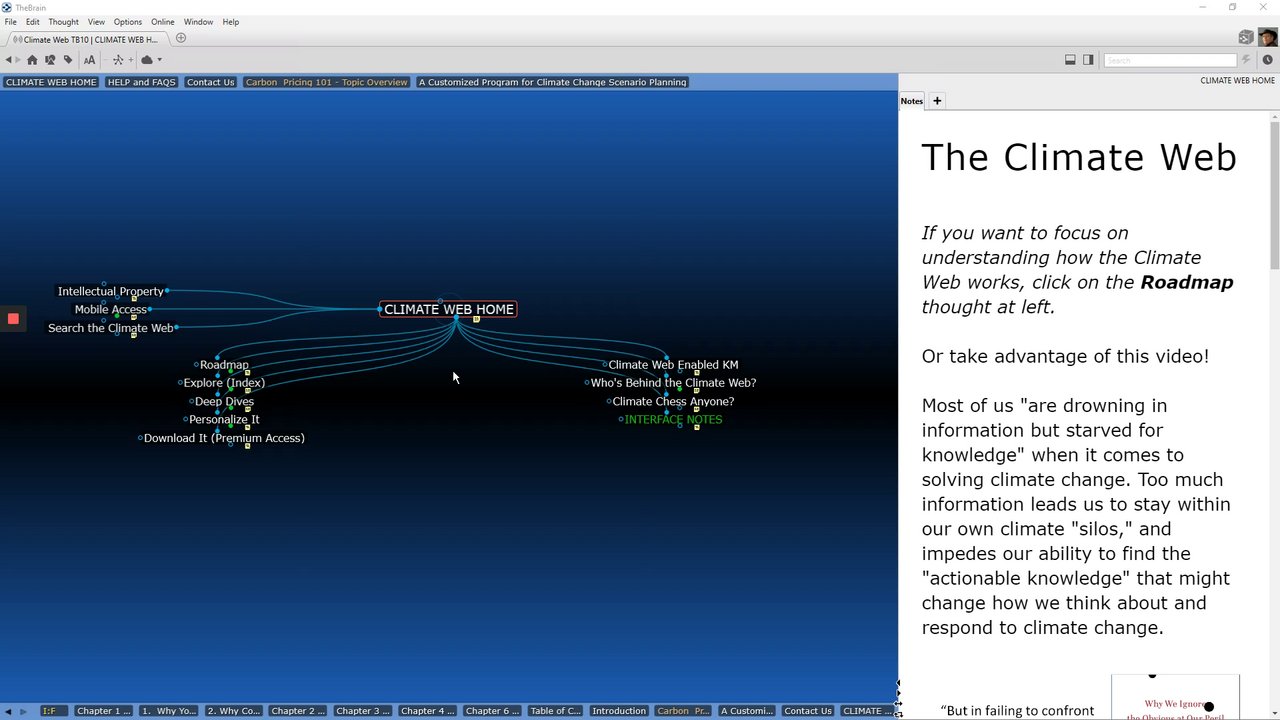
Task: Open the Roadmap thought
Action: (224, 365)
